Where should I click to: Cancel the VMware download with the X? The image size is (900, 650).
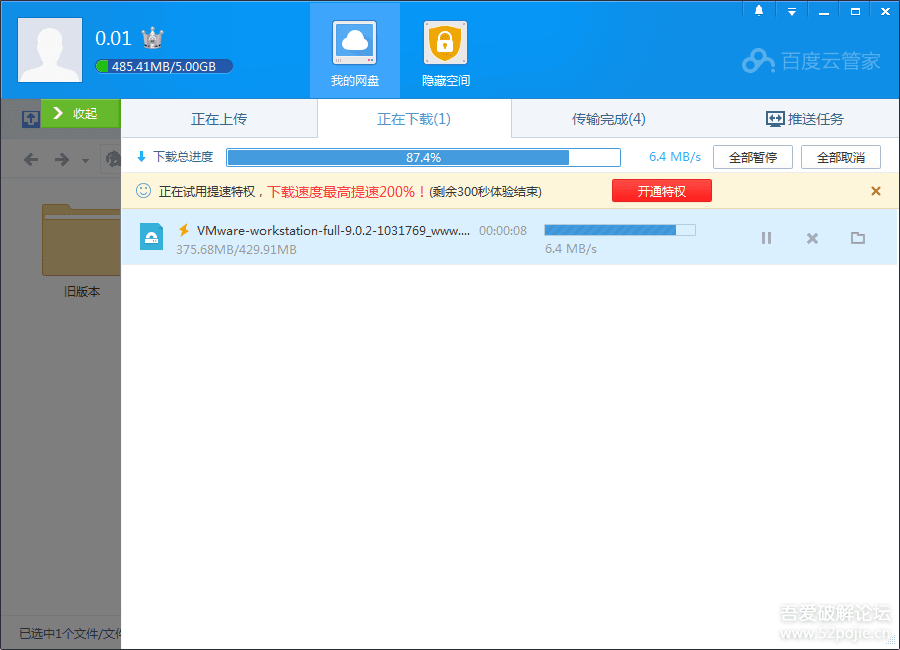(812, 238)
